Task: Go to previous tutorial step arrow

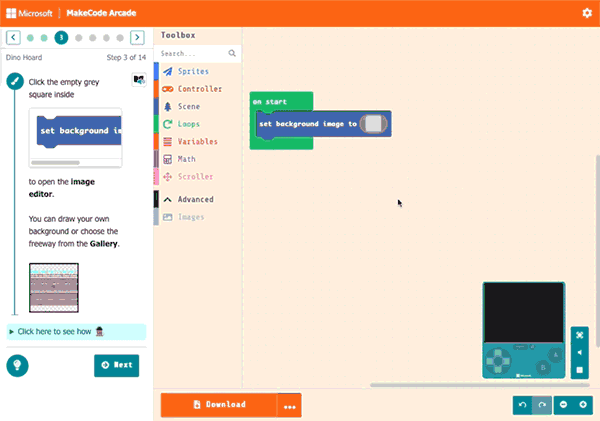Action: (x=13, y=38)
